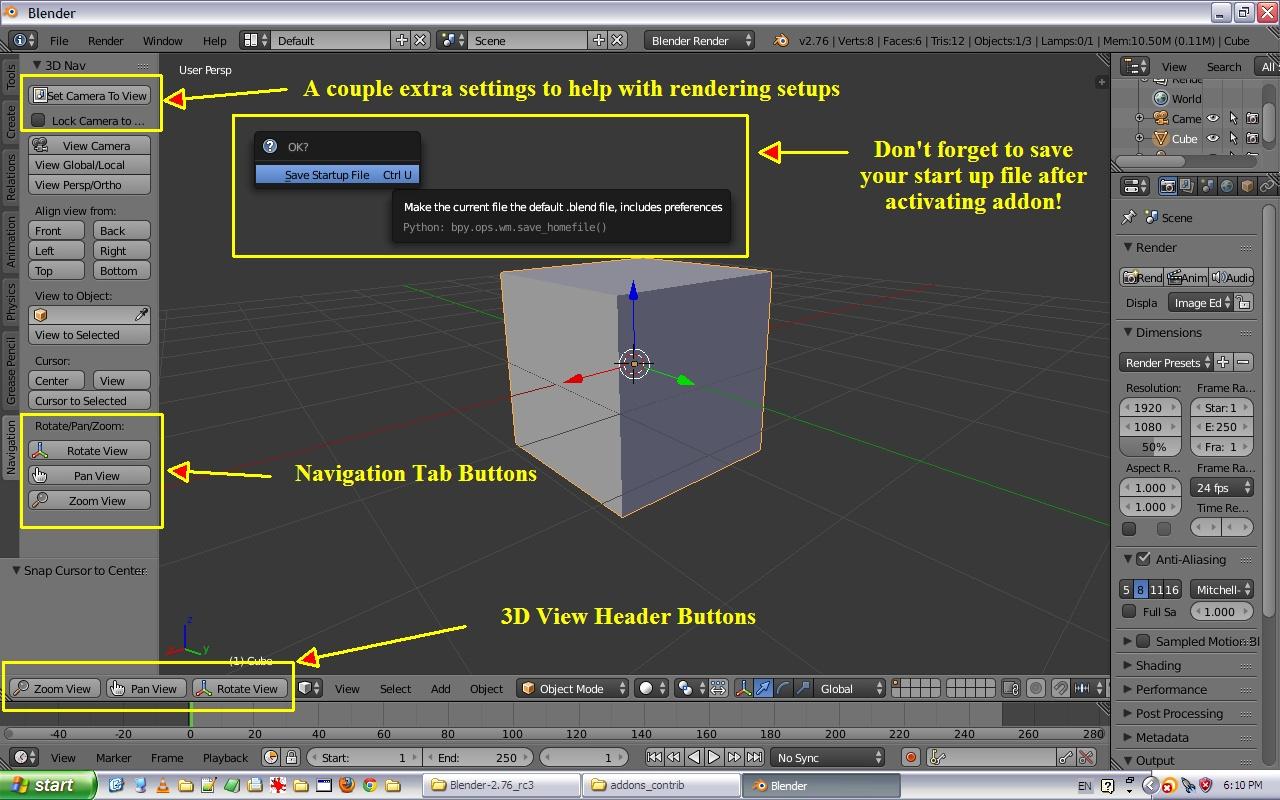The width and height of the screenshot is (1280, 800).
Task: Click Save Startup File
Action: 335,174
